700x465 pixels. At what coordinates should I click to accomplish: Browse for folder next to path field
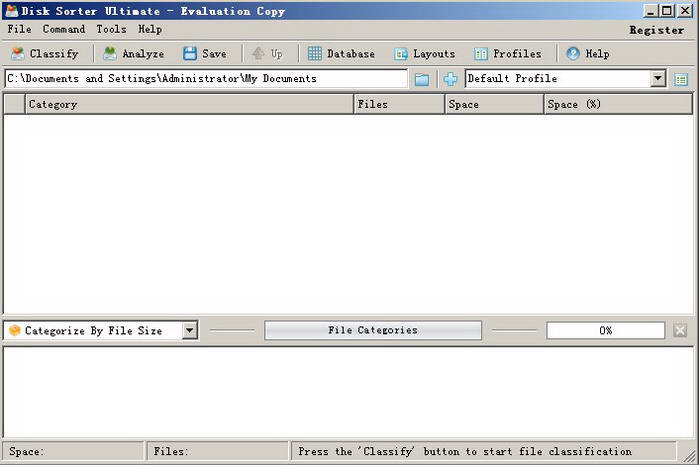click(x=422, y=79)
